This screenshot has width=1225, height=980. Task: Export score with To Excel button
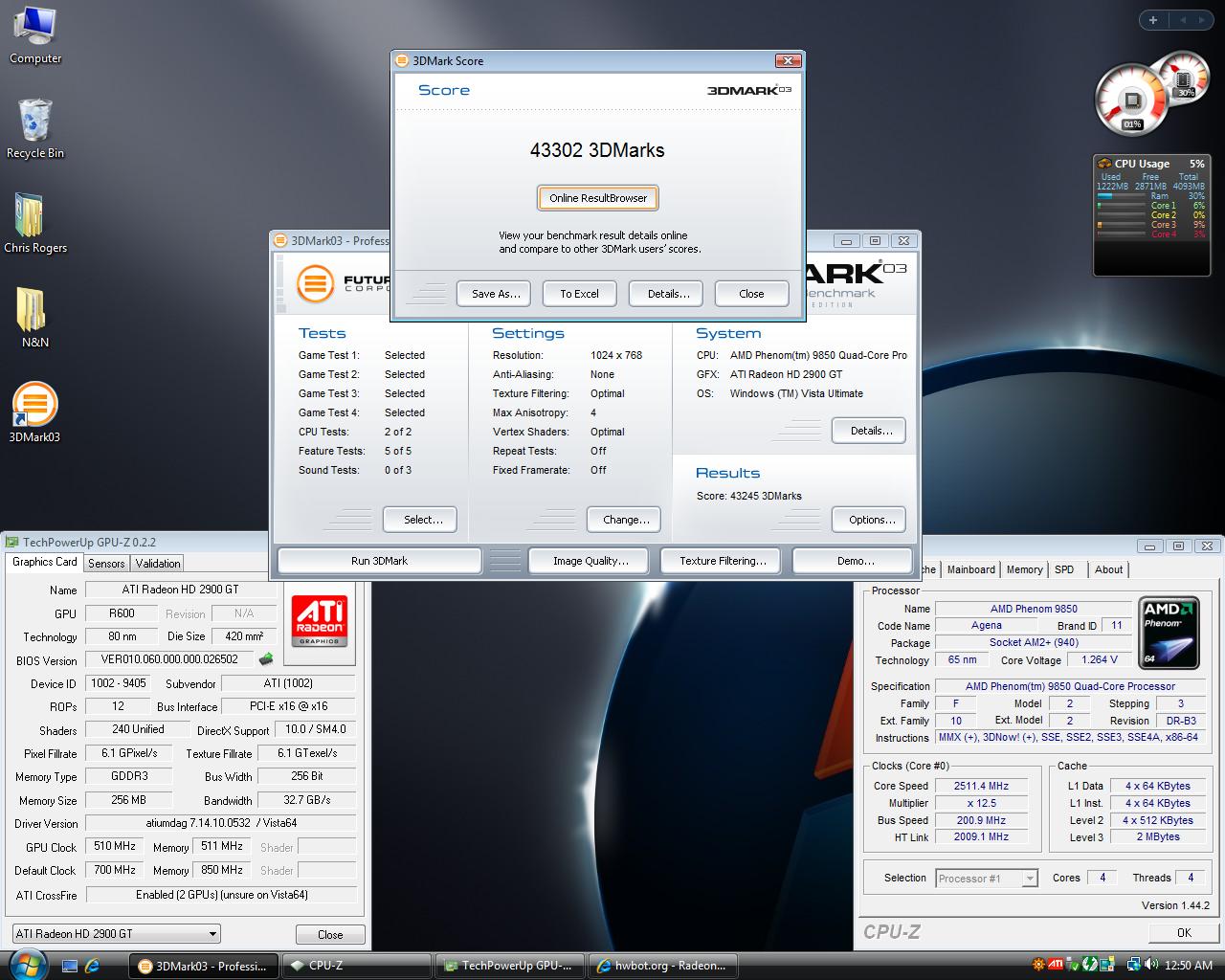(579, 294)
